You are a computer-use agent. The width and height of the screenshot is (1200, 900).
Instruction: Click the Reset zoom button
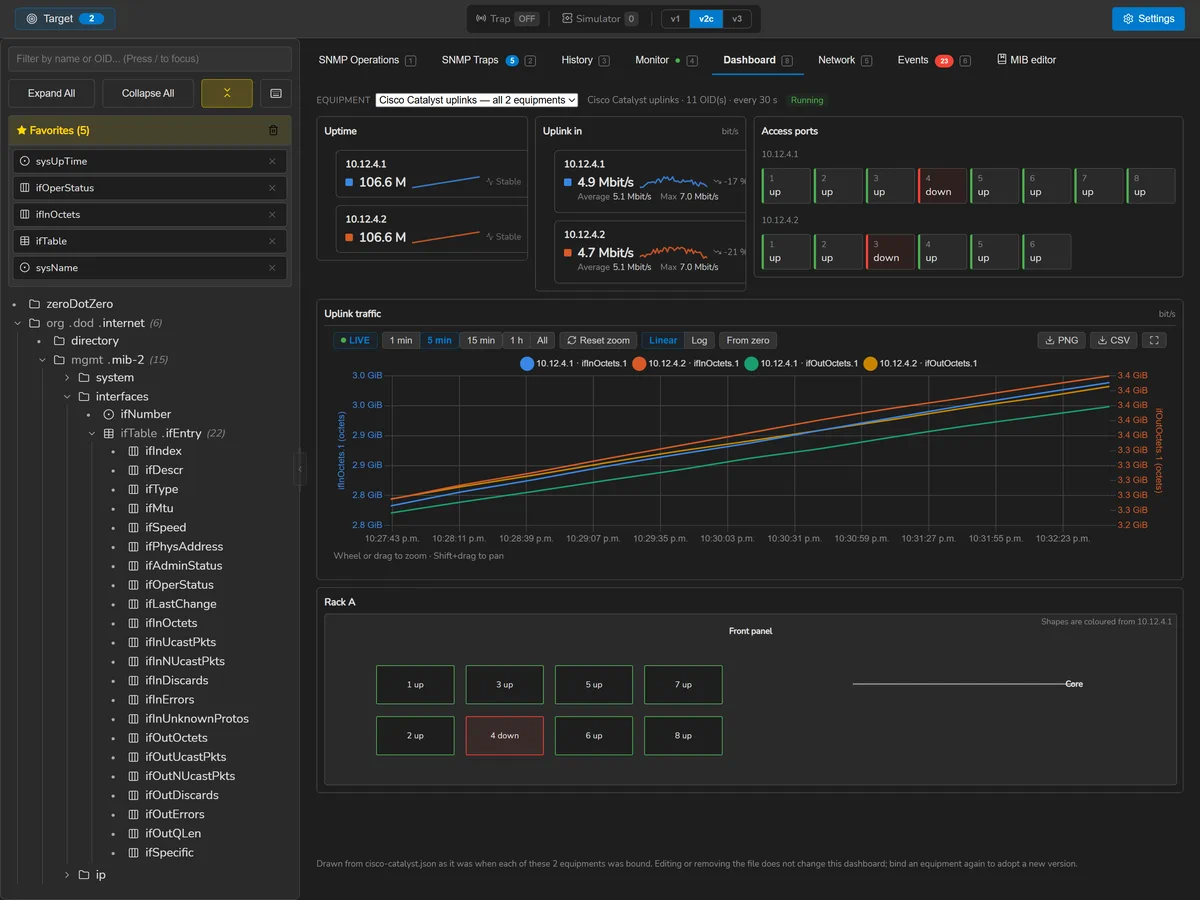598,340
